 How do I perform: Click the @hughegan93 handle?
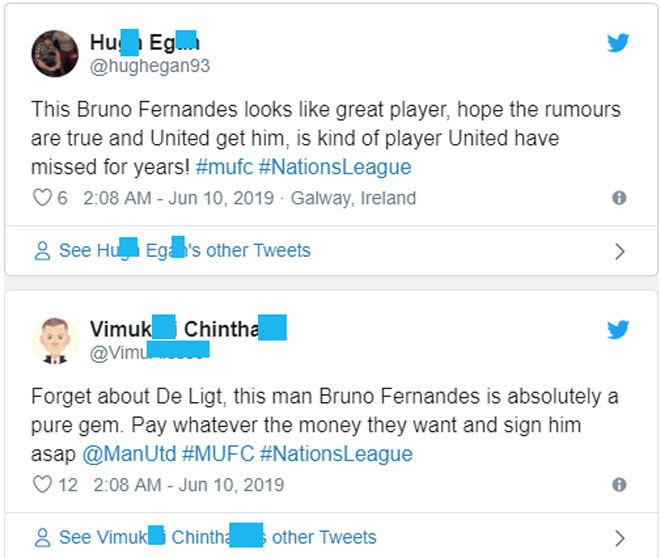150,66
